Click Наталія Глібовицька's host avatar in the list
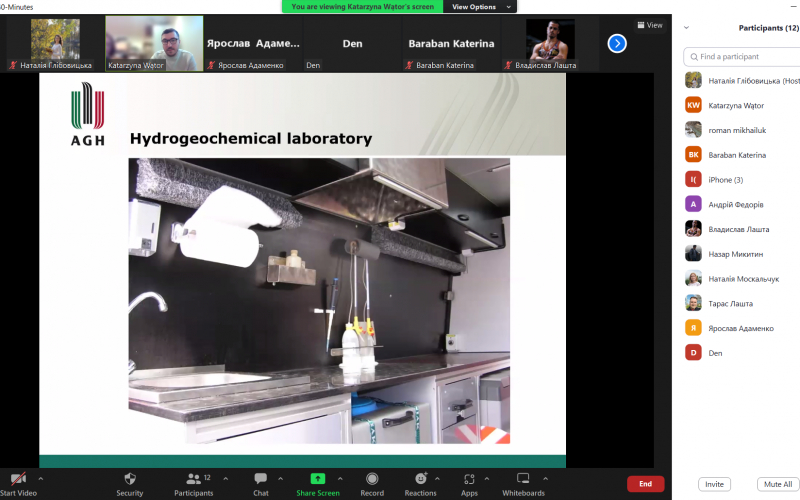This screenshot has height=500, width=800. click(693, 80)
